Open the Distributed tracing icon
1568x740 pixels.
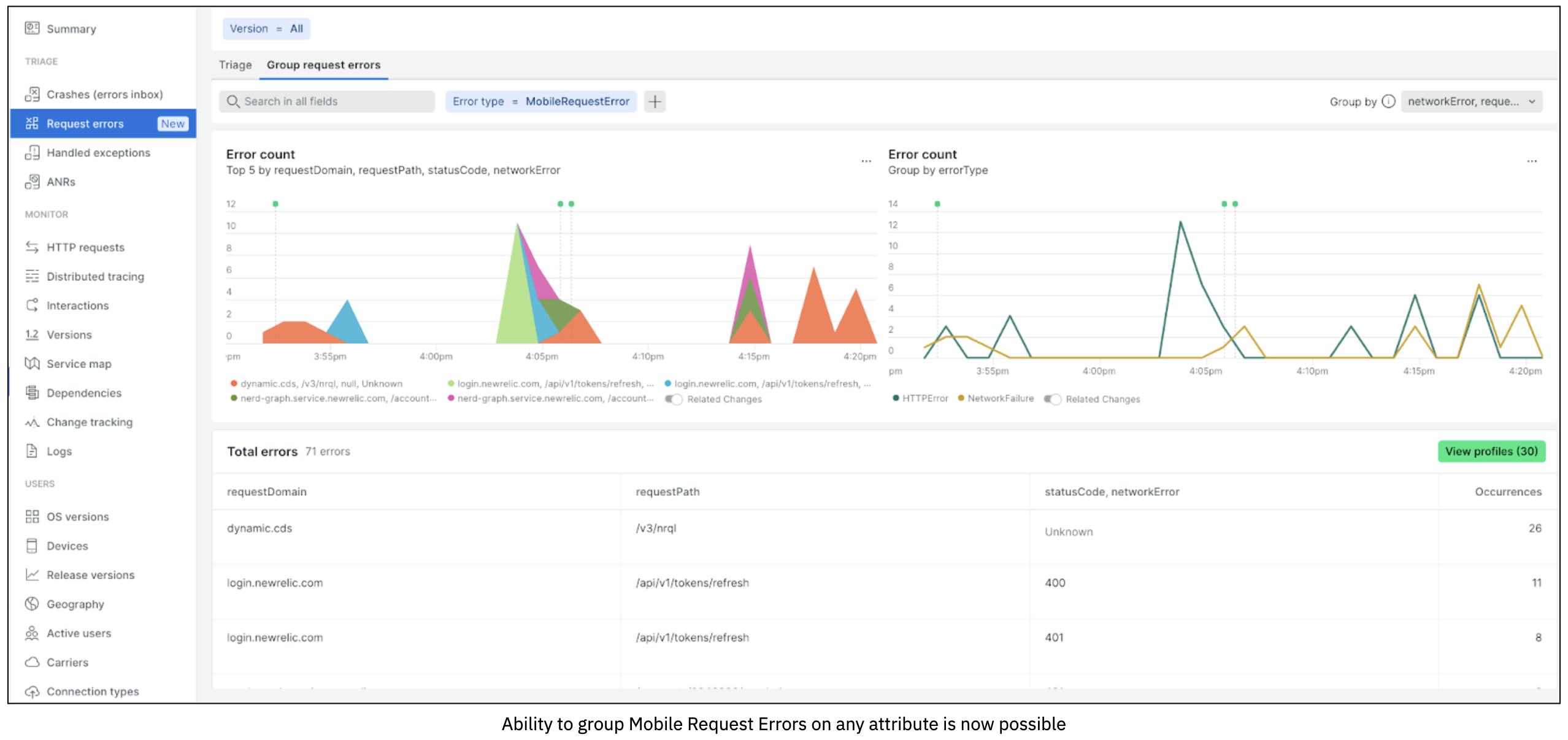(32, 276)
